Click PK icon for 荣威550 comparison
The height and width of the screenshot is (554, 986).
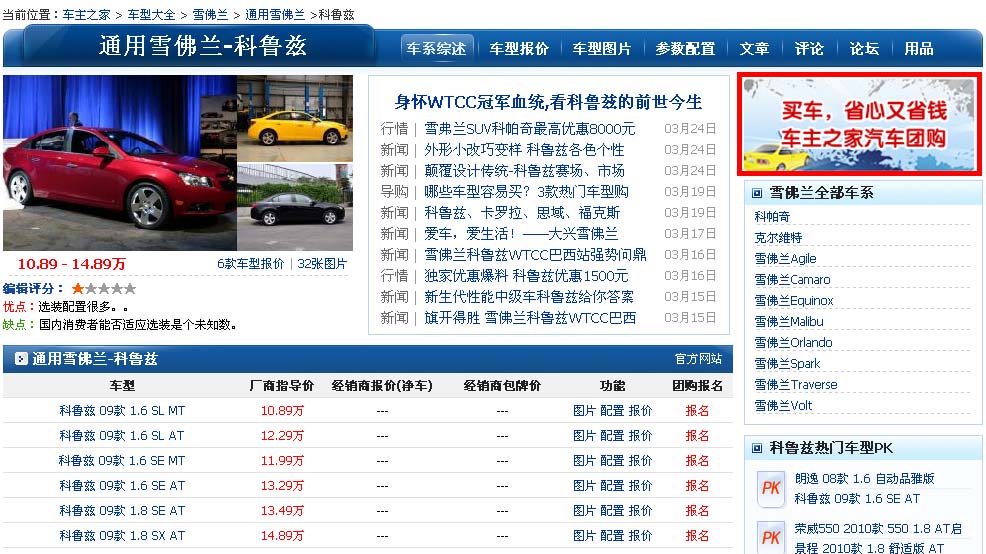[x=770, y=536]
